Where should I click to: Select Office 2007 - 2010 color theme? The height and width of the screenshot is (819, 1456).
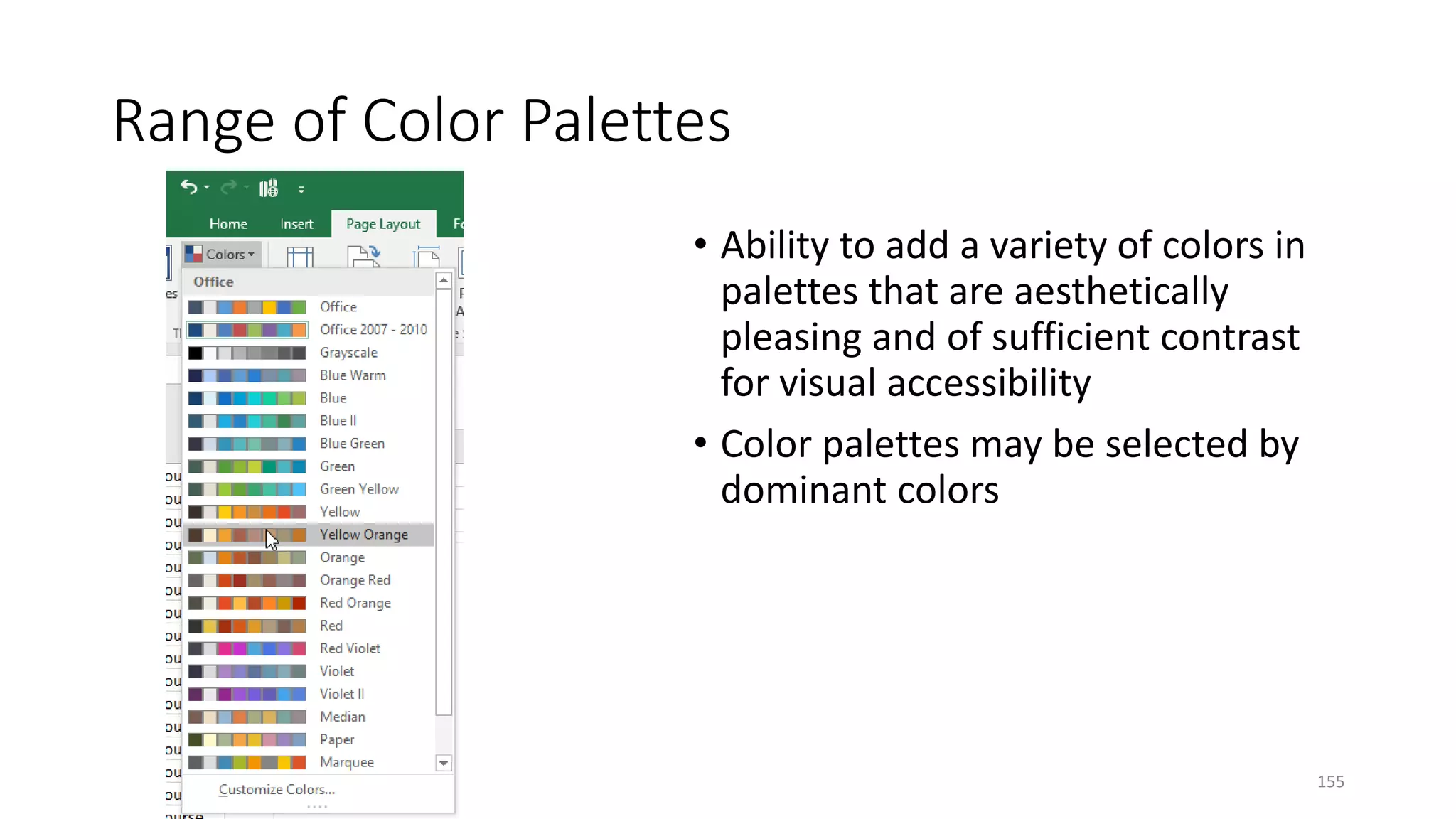(x=373, y=329)
